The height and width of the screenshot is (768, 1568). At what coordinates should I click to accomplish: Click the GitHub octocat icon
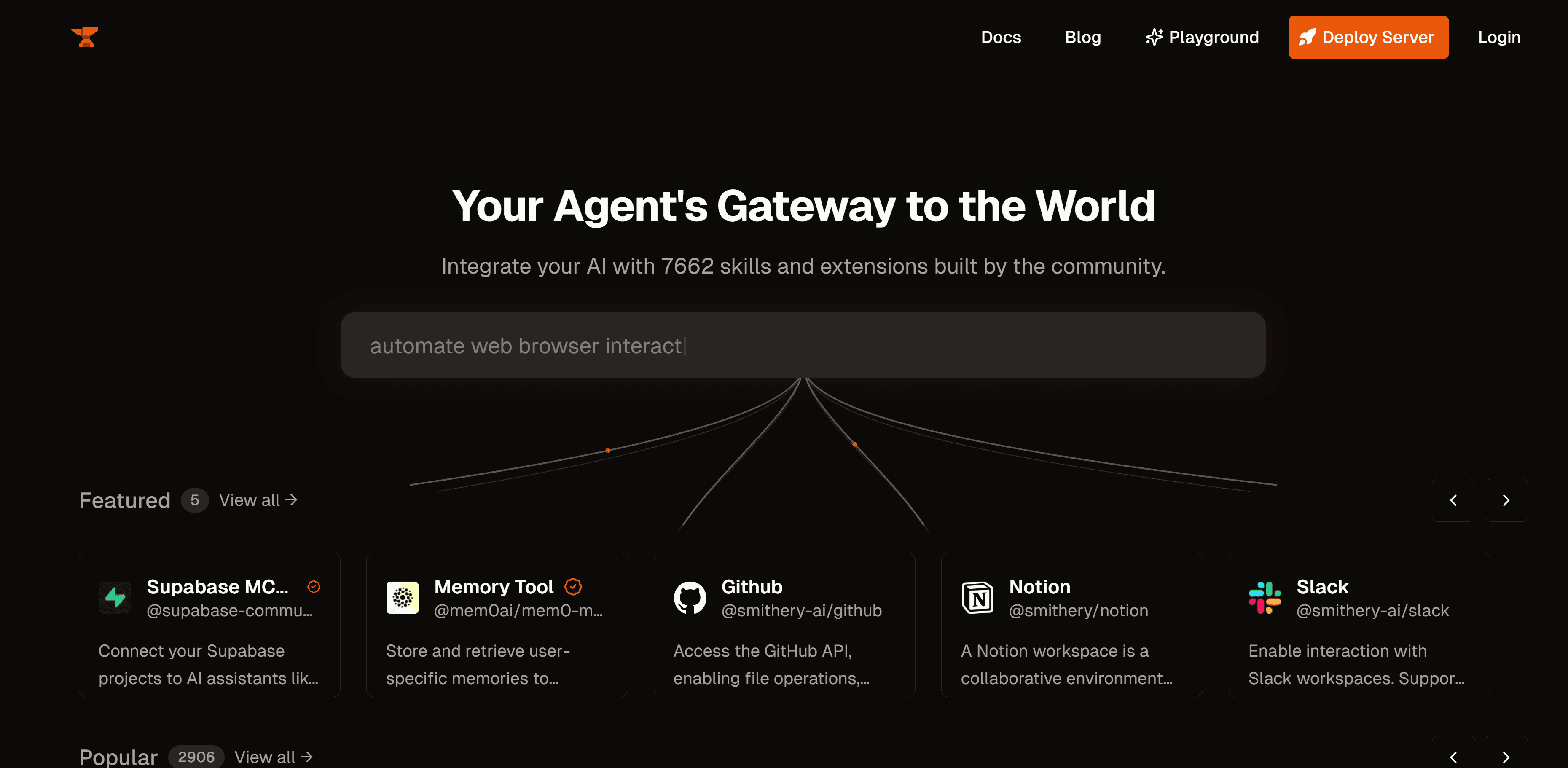(690, 598)
